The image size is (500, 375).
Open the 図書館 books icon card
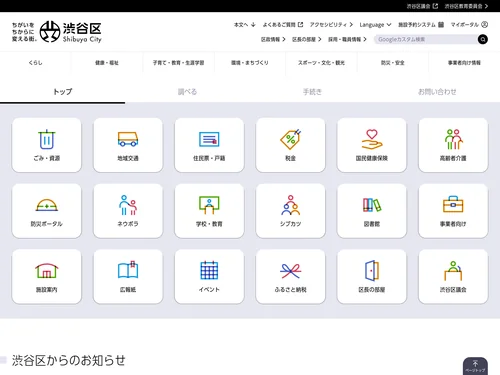pyautogui.click(x=372, y=211)
